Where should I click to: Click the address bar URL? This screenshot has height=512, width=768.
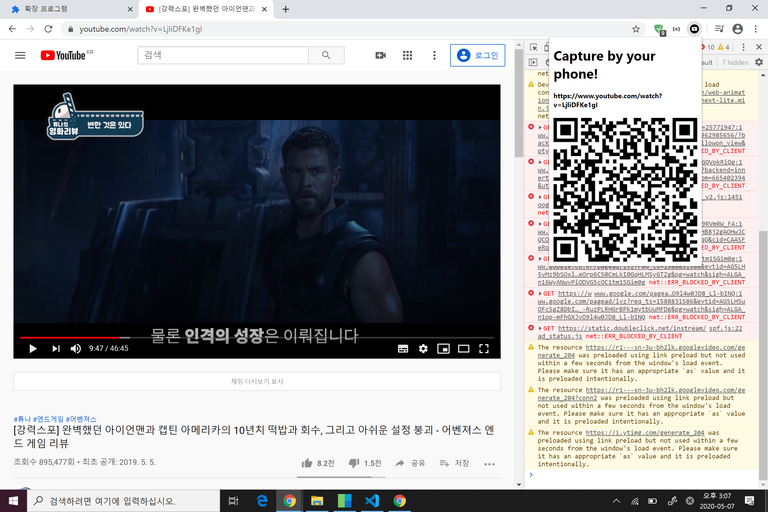pos(141,29)
